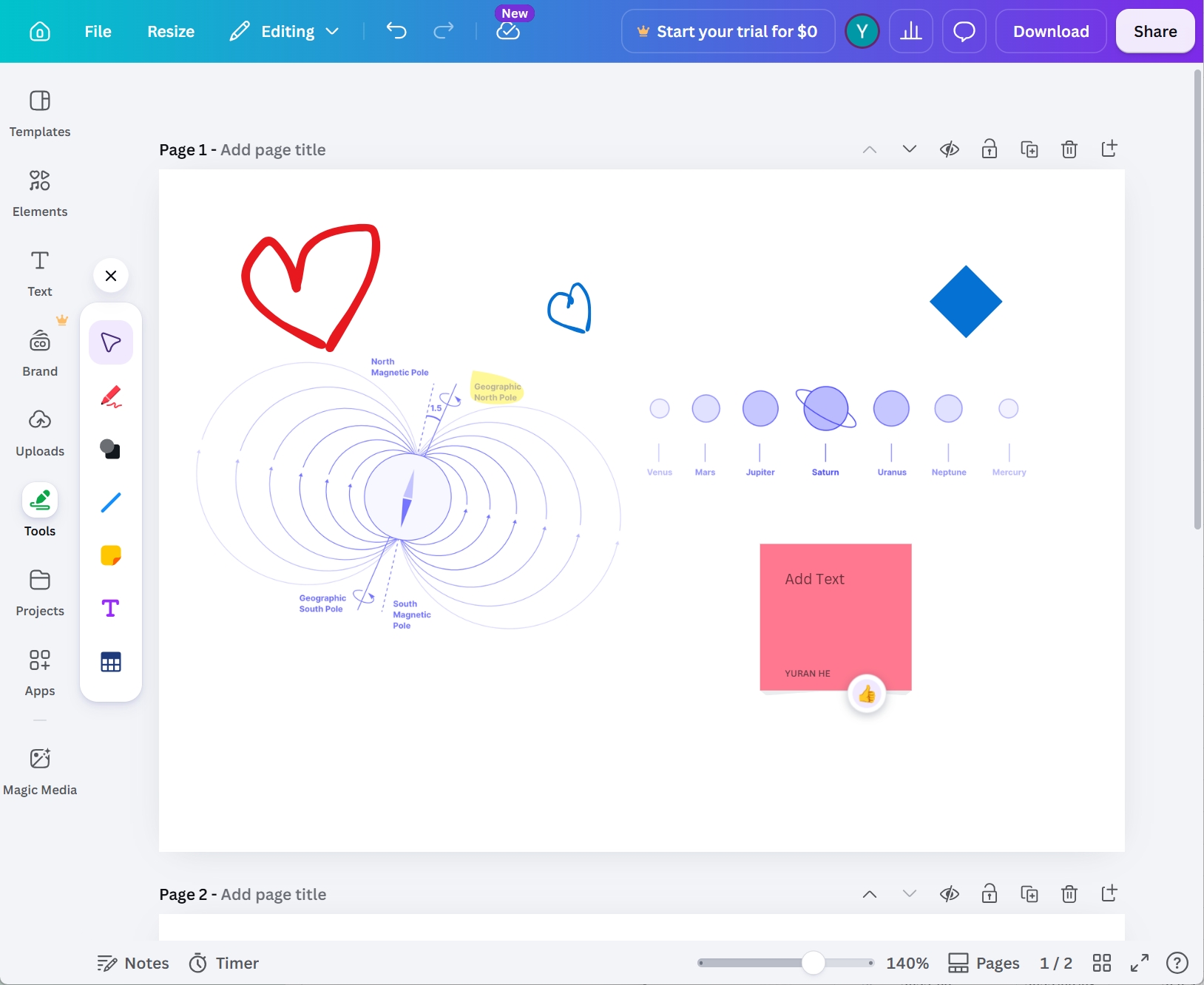Screen dimensions: 1204x985
Task: Close the drawing tools toolbar
Action: click(111, 276)
